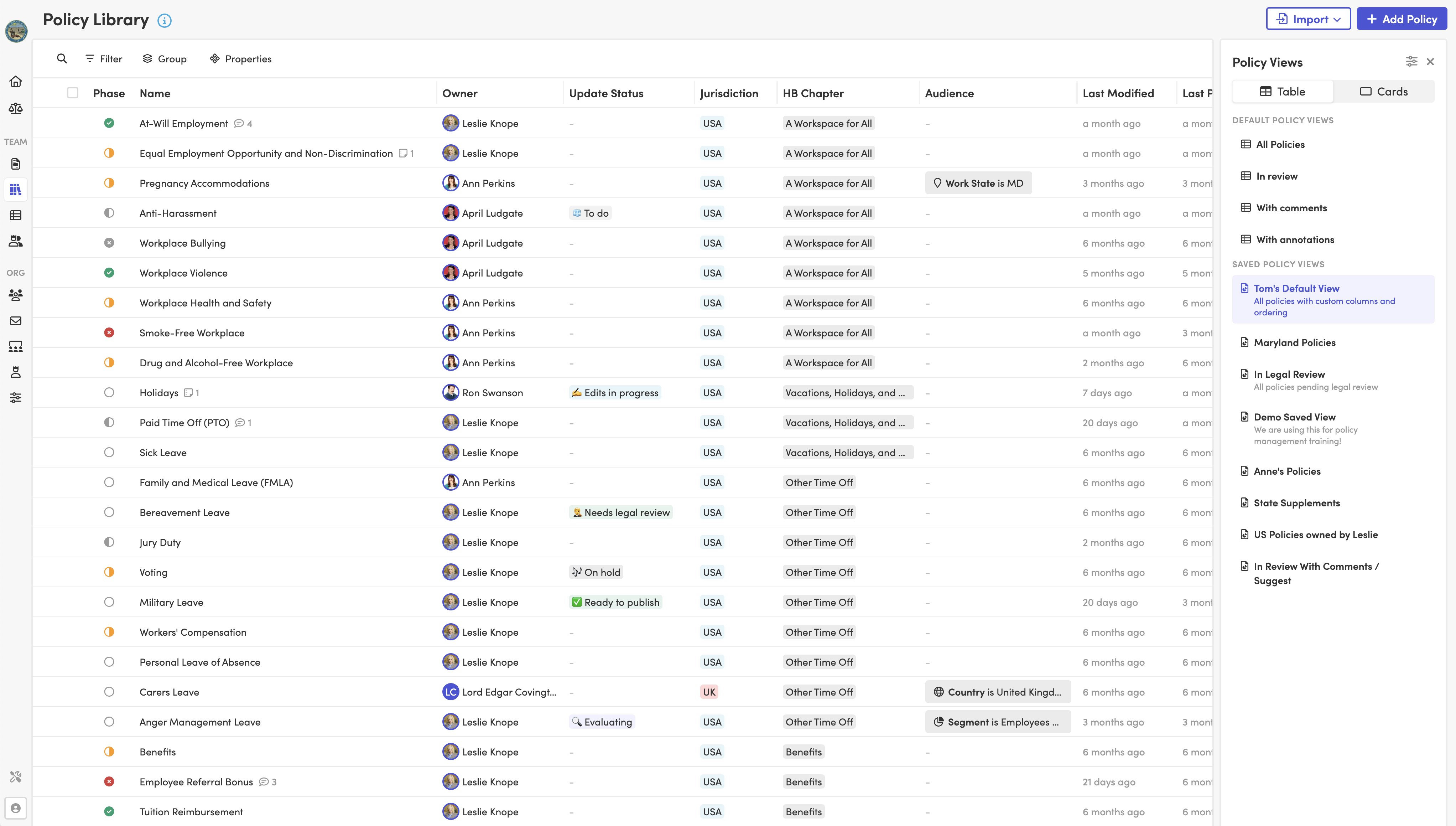Open the document icon under TEAM section

pyautogui.click(x=16, y=164)
